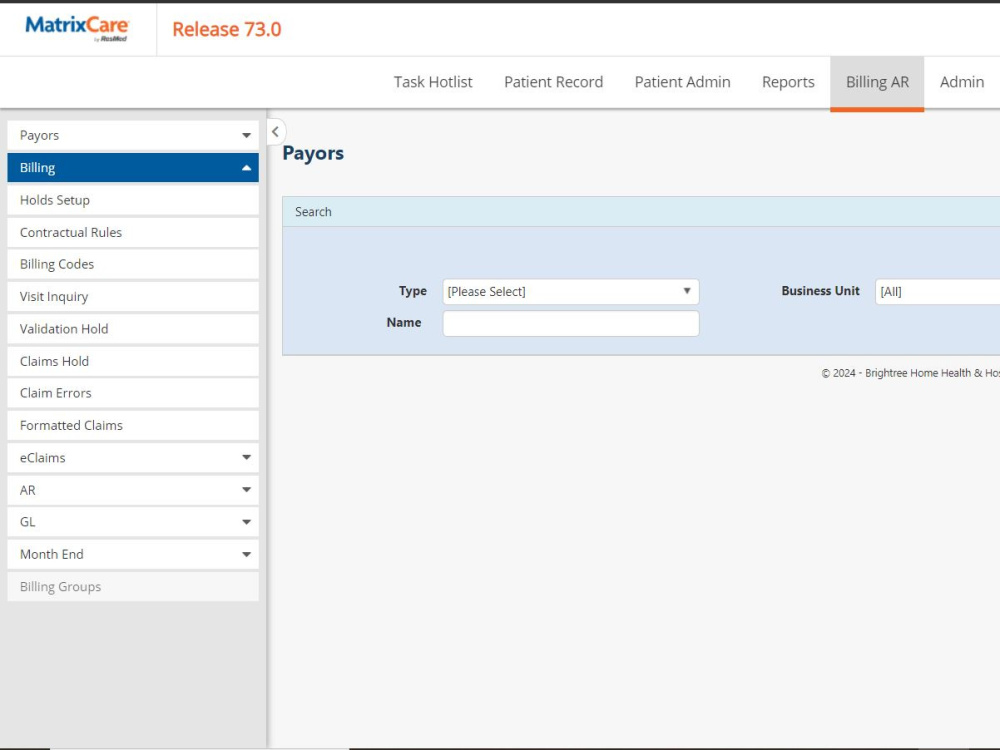Collapse the Billing sidebar section
The height and width of the screenshot is (750, 1000).
point(133,168)
